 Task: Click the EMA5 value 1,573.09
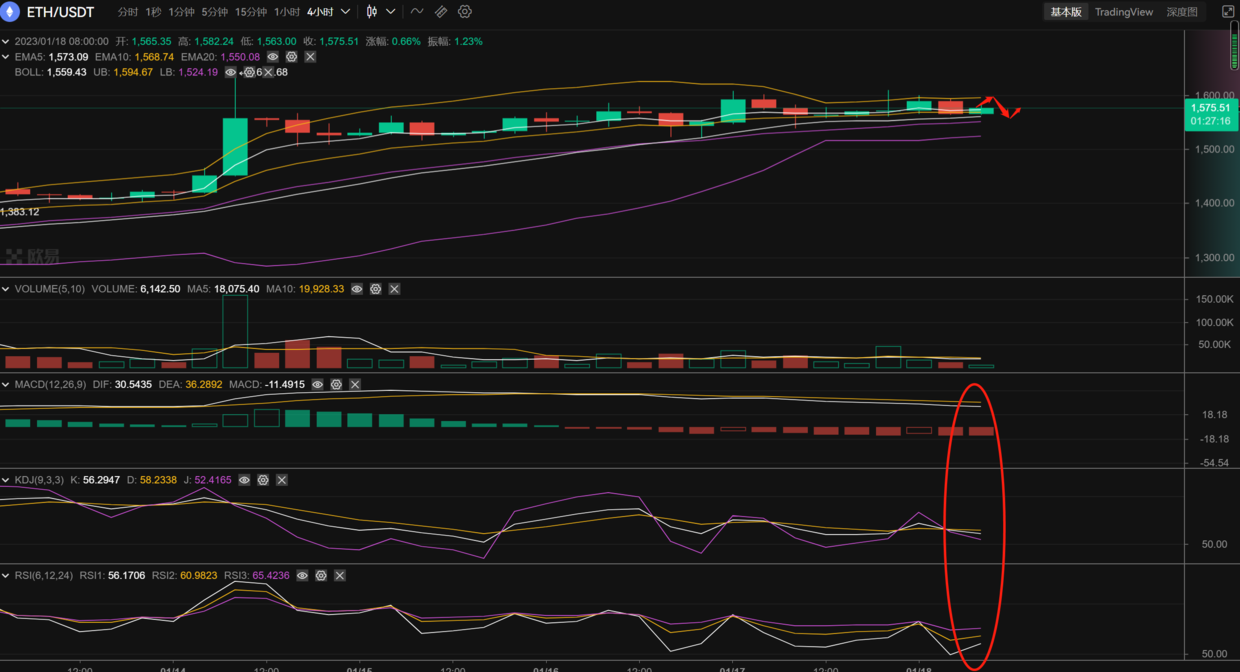[x=68, y=57]
